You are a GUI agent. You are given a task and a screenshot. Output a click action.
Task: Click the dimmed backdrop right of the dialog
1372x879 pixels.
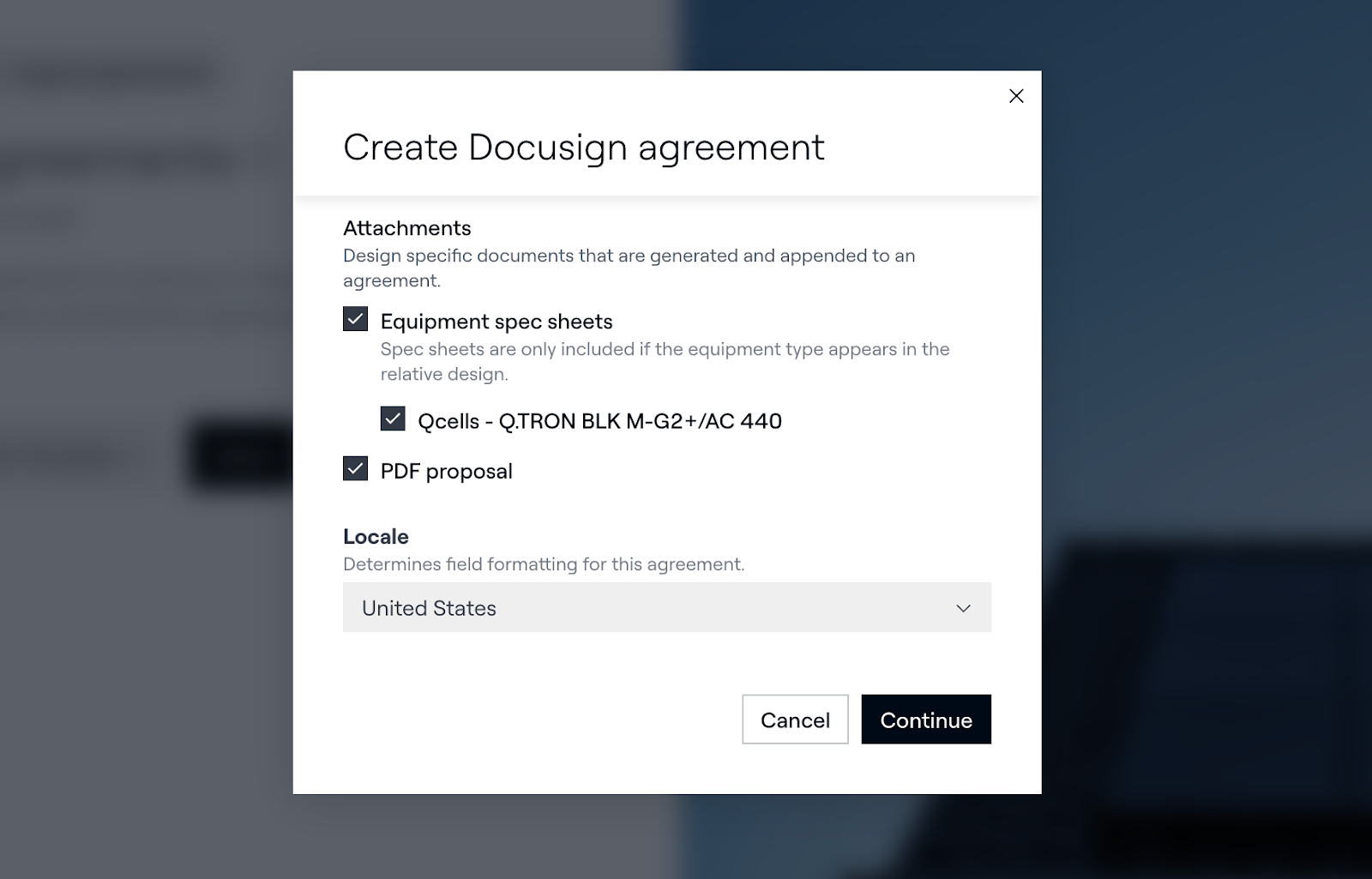(x=1200, y=343)
